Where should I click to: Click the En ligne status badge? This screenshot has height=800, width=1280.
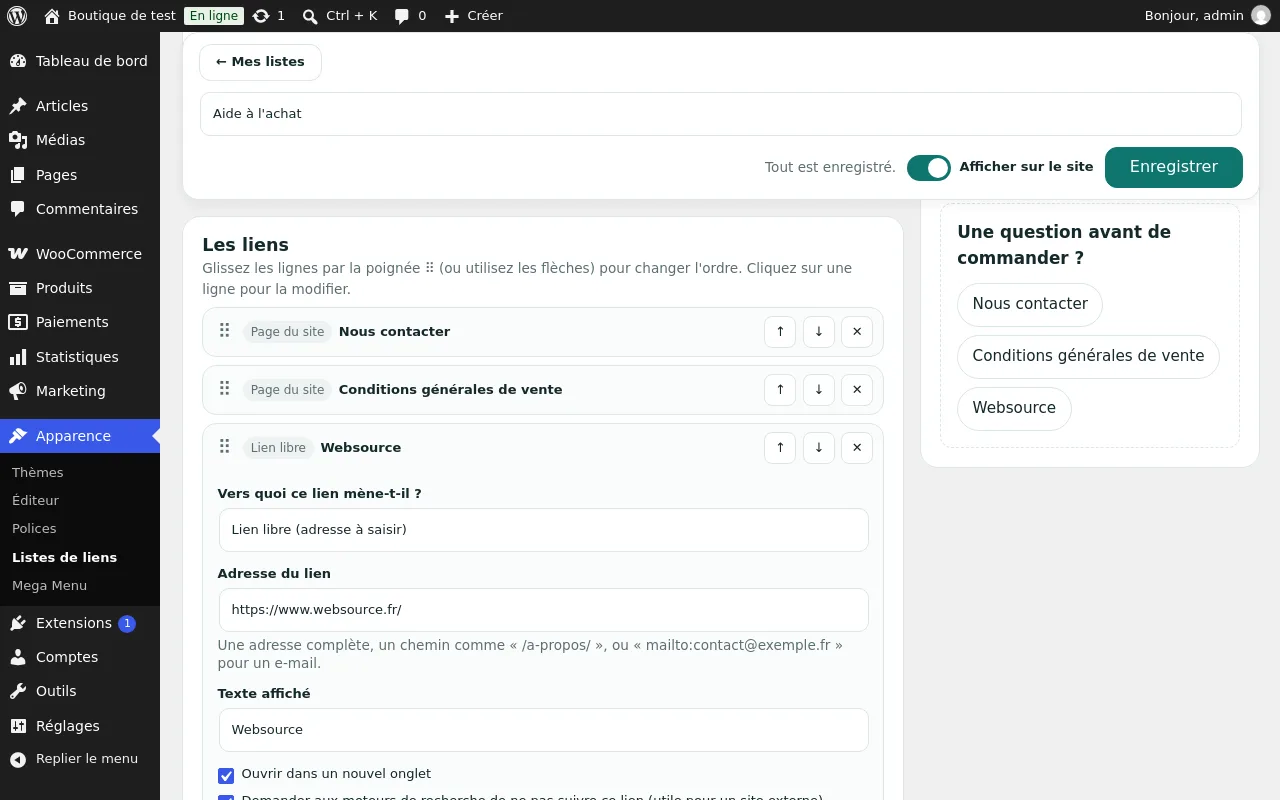pyautogui.click(x=213, y=16)
